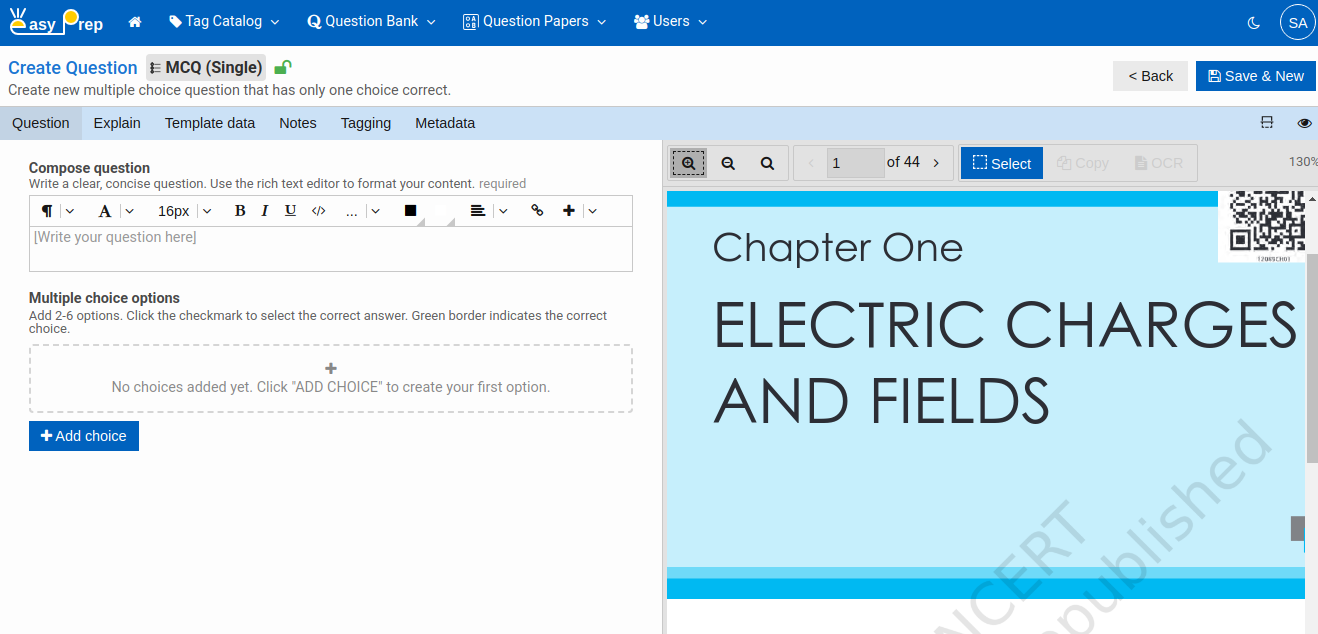Activate the Select tool in the PDF viewer

tap(1001, 162)
